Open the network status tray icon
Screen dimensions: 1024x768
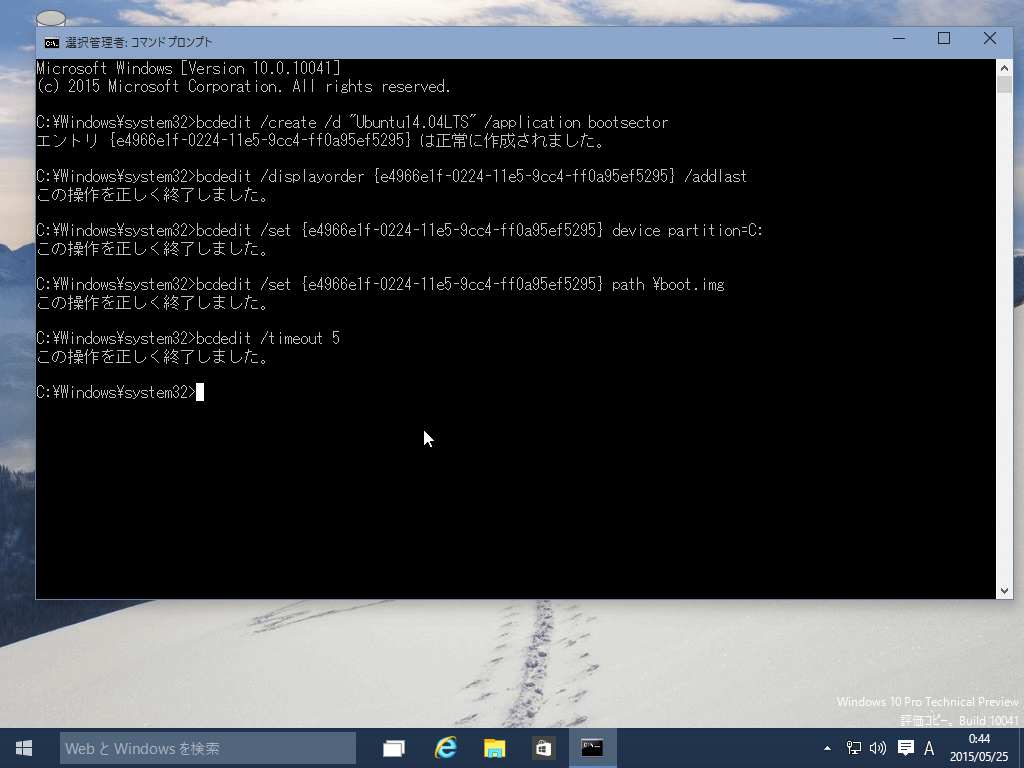click(854, 748)
